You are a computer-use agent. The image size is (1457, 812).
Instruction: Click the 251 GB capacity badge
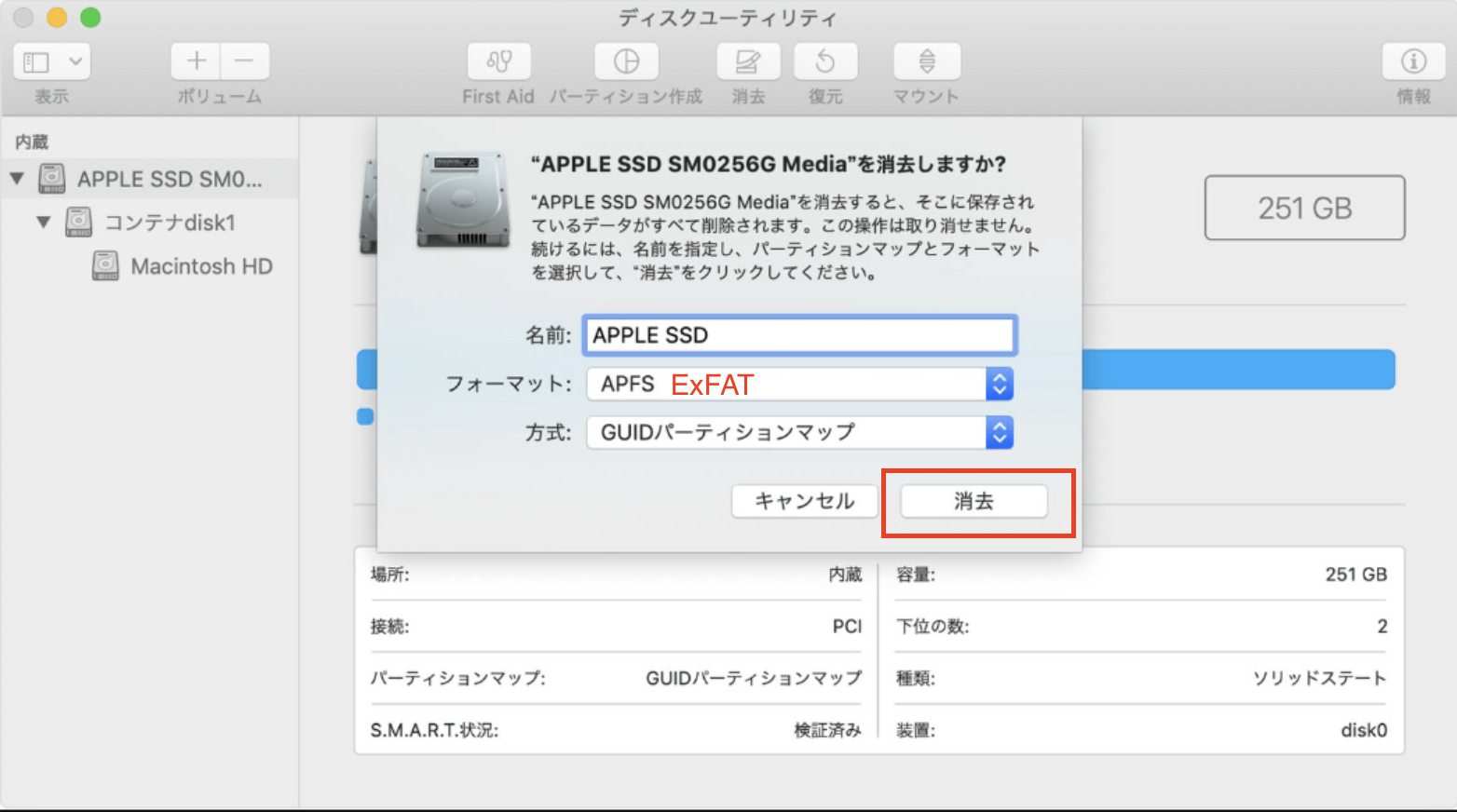click(1304, 208)
